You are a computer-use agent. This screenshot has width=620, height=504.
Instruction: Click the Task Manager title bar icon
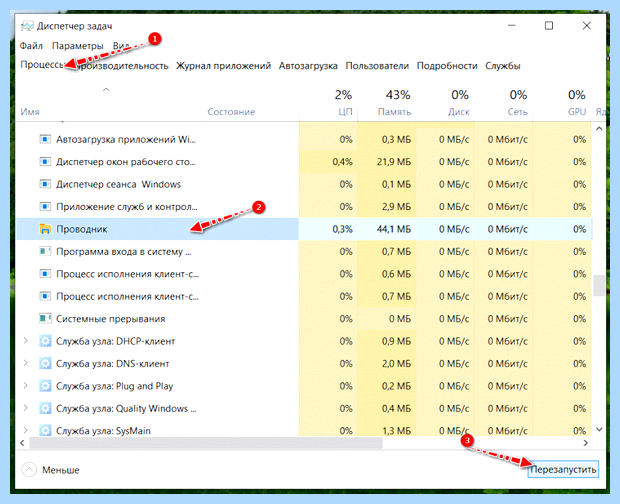[27, 26]
